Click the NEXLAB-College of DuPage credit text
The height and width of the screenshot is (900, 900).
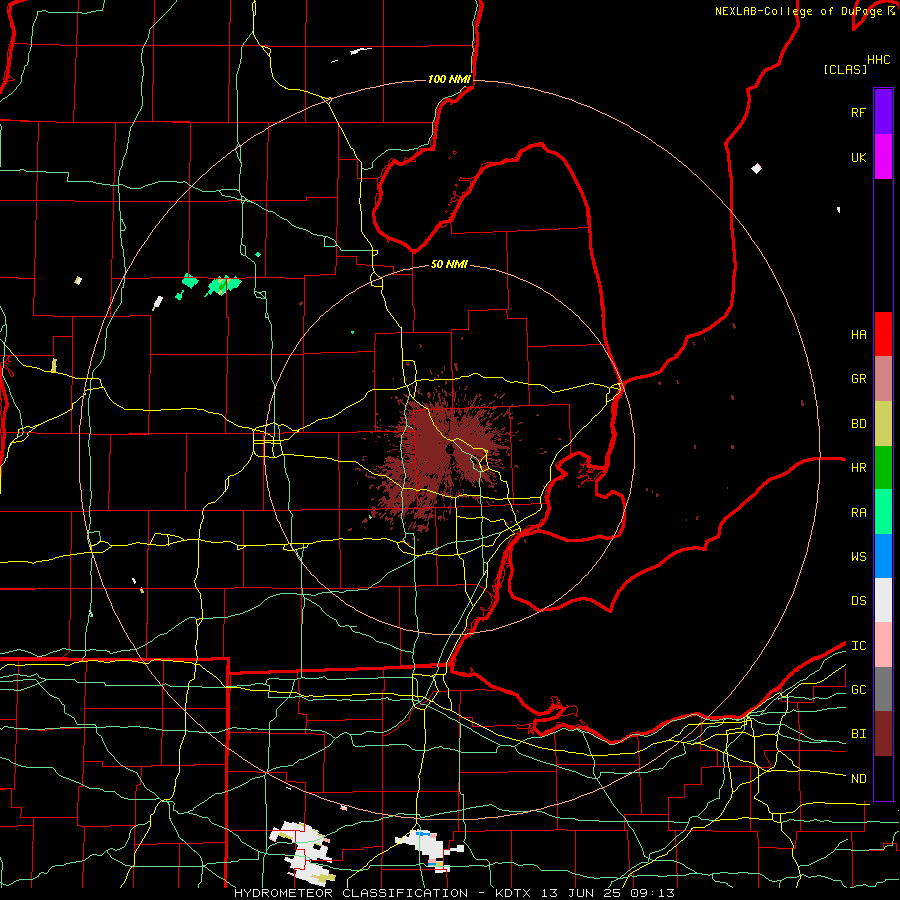coord(805,11)
